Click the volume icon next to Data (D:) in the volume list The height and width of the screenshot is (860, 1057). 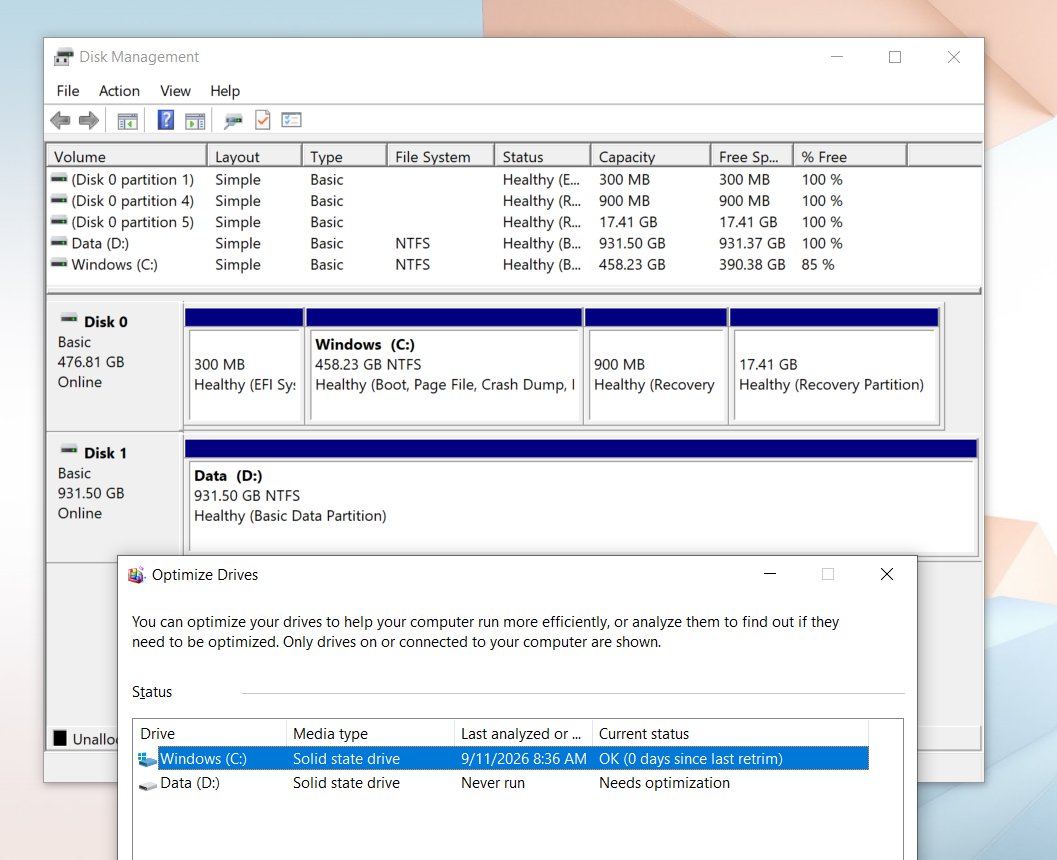tap(59, 243)
